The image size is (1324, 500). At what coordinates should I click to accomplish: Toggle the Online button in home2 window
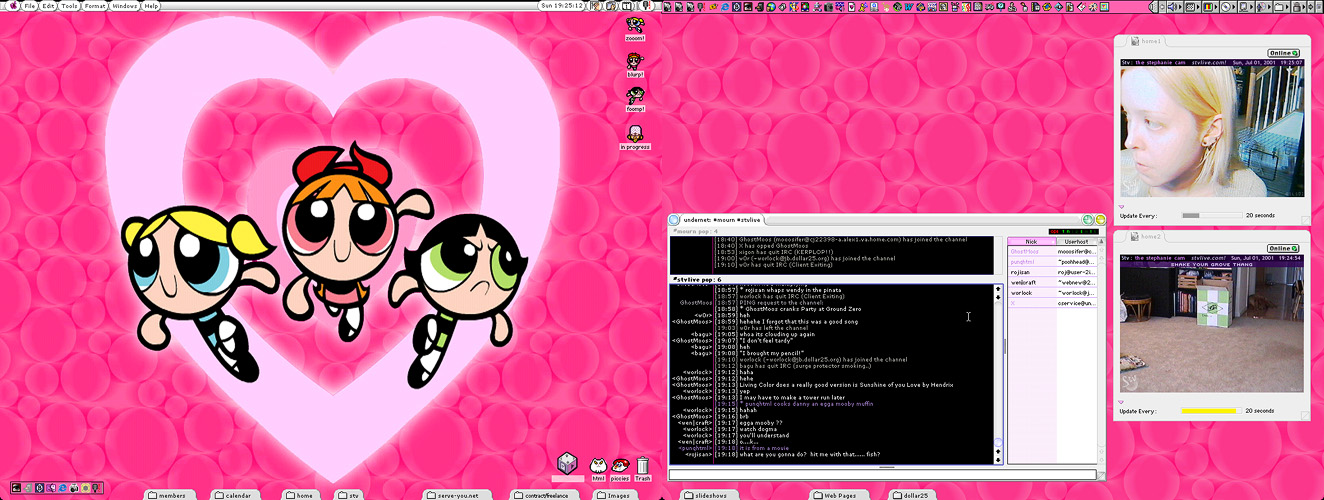(1283, 248)
